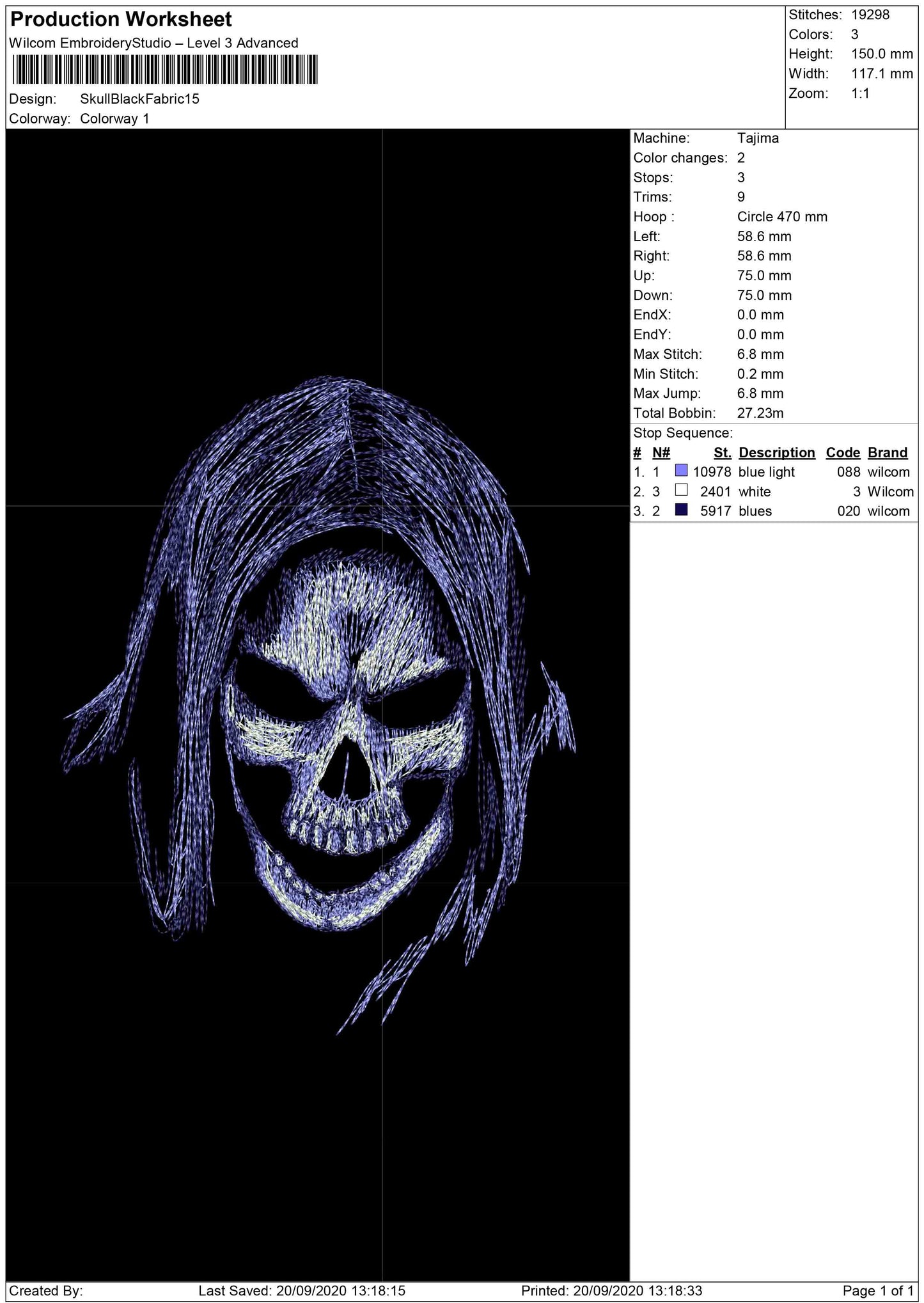Image resolution: width=924 pixels, height=1303 pixels.
Task: Click the Last Saved timestamp
Action: (x=302, y=1291)
